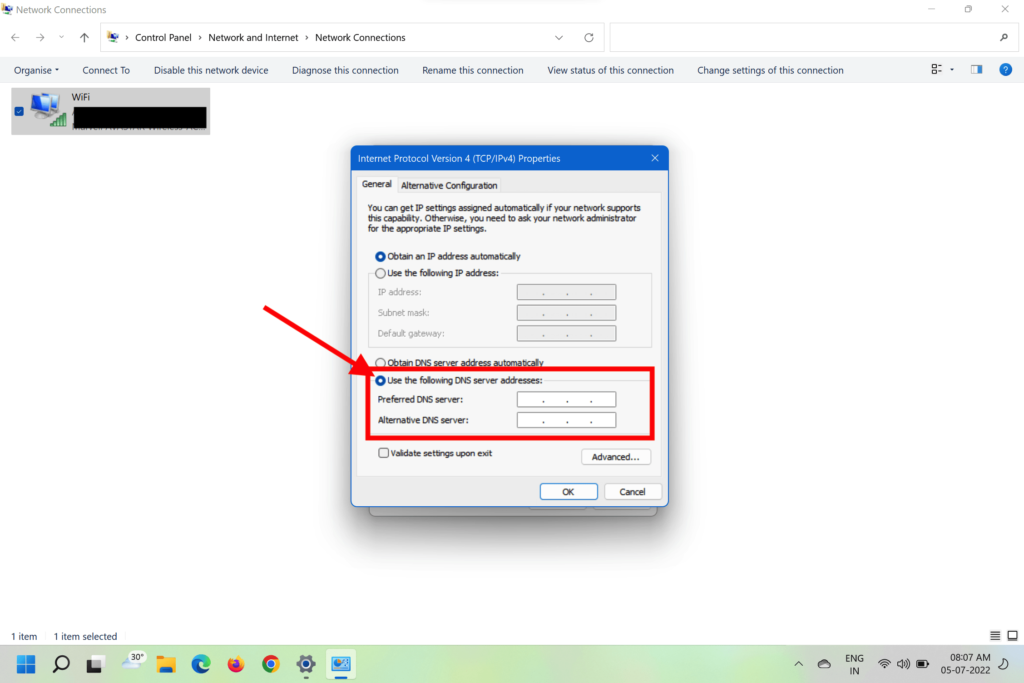
Task: Click ENG IN language indicator
Action: point(854,665)
